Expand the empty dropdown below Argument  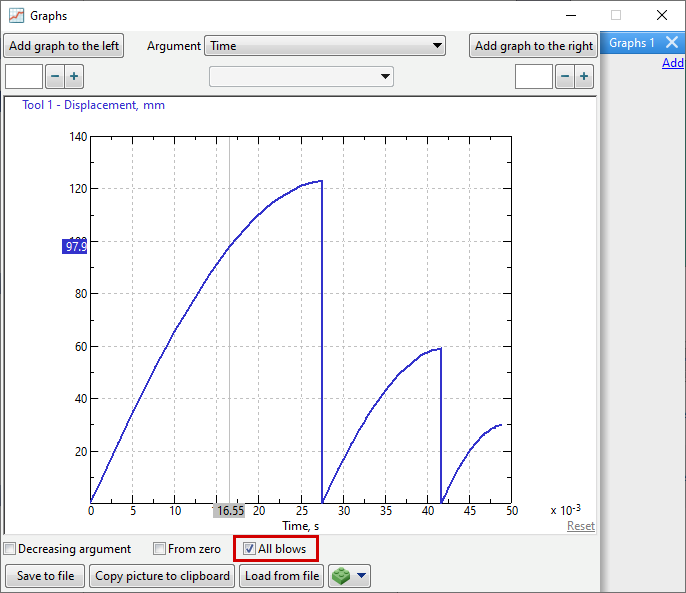click(x=301, y=77)
